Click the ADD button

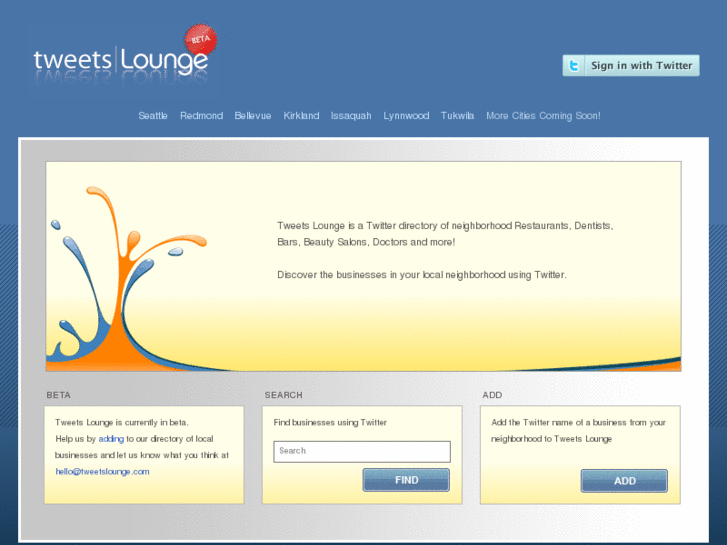(x=624, y=481)
